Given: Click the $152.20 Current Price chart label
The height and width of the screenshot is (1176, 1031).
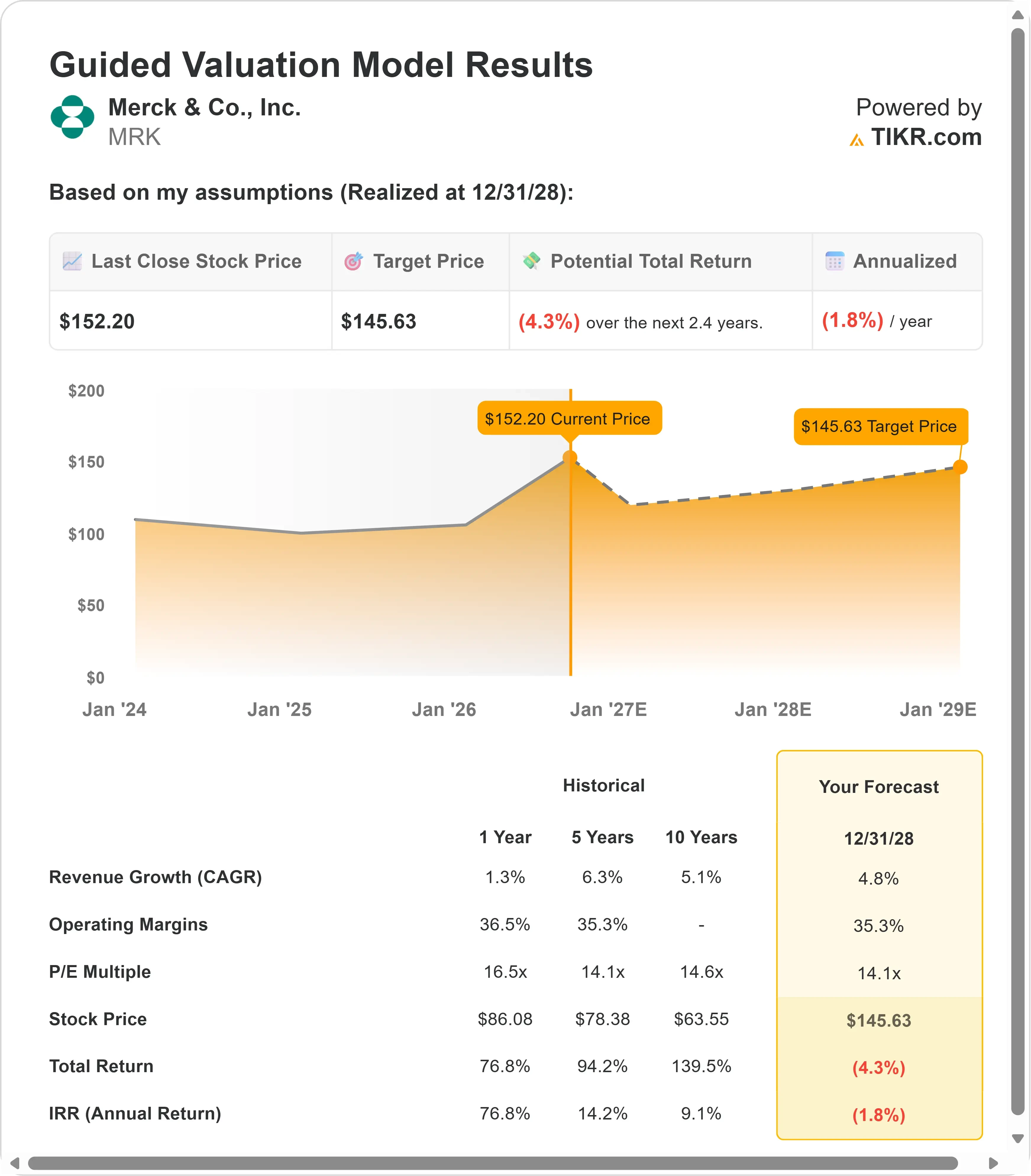Looking at the screenshot, I should pos(569,418).
